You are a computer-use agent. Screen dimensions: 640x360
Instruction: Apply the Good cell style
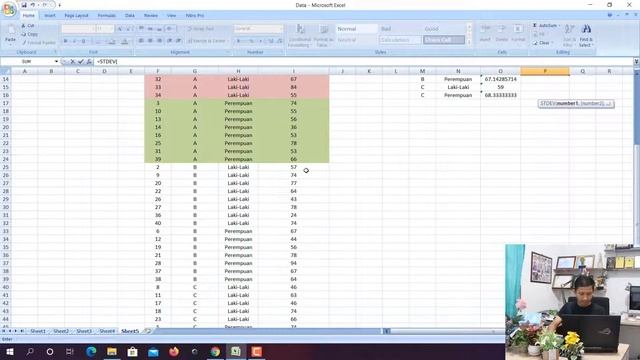pyautogui.click(x=444, y=29)
